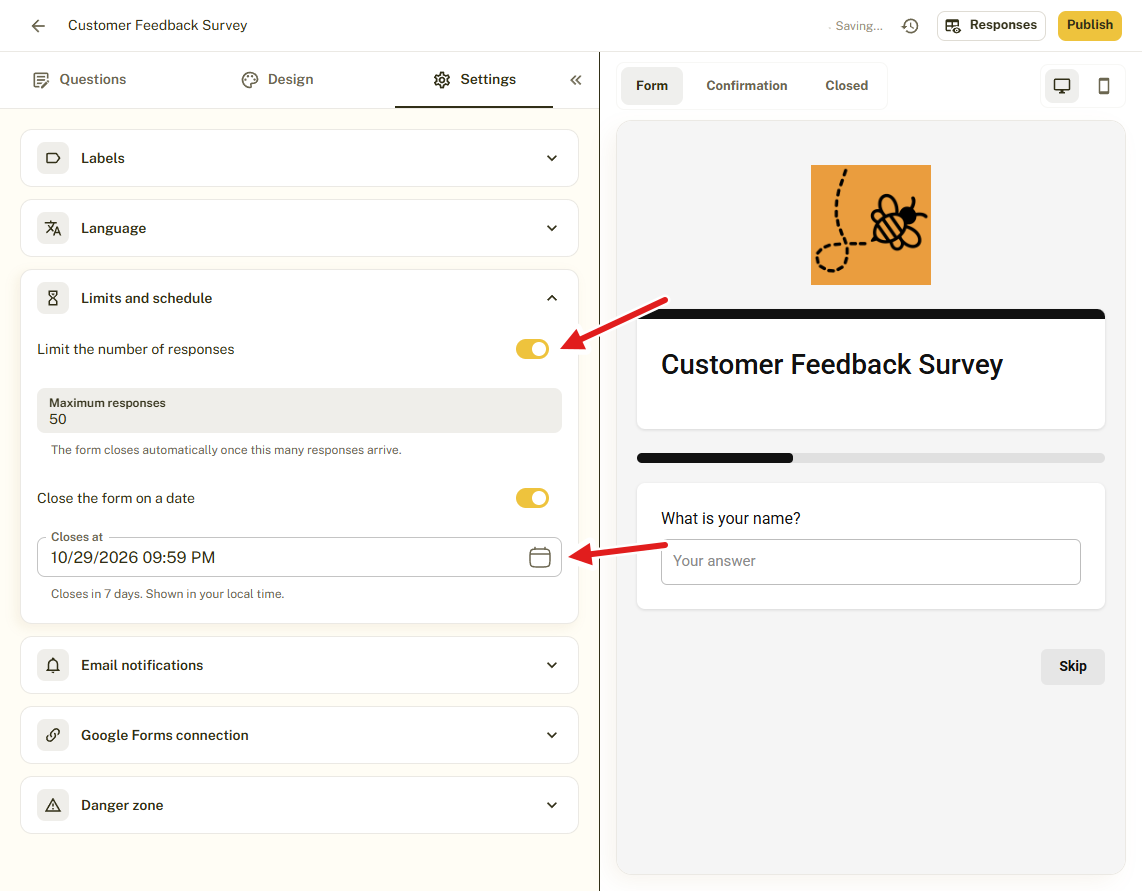1142x891 pixels.
Task: Click the bee logo image in preview
Action: 870,225
